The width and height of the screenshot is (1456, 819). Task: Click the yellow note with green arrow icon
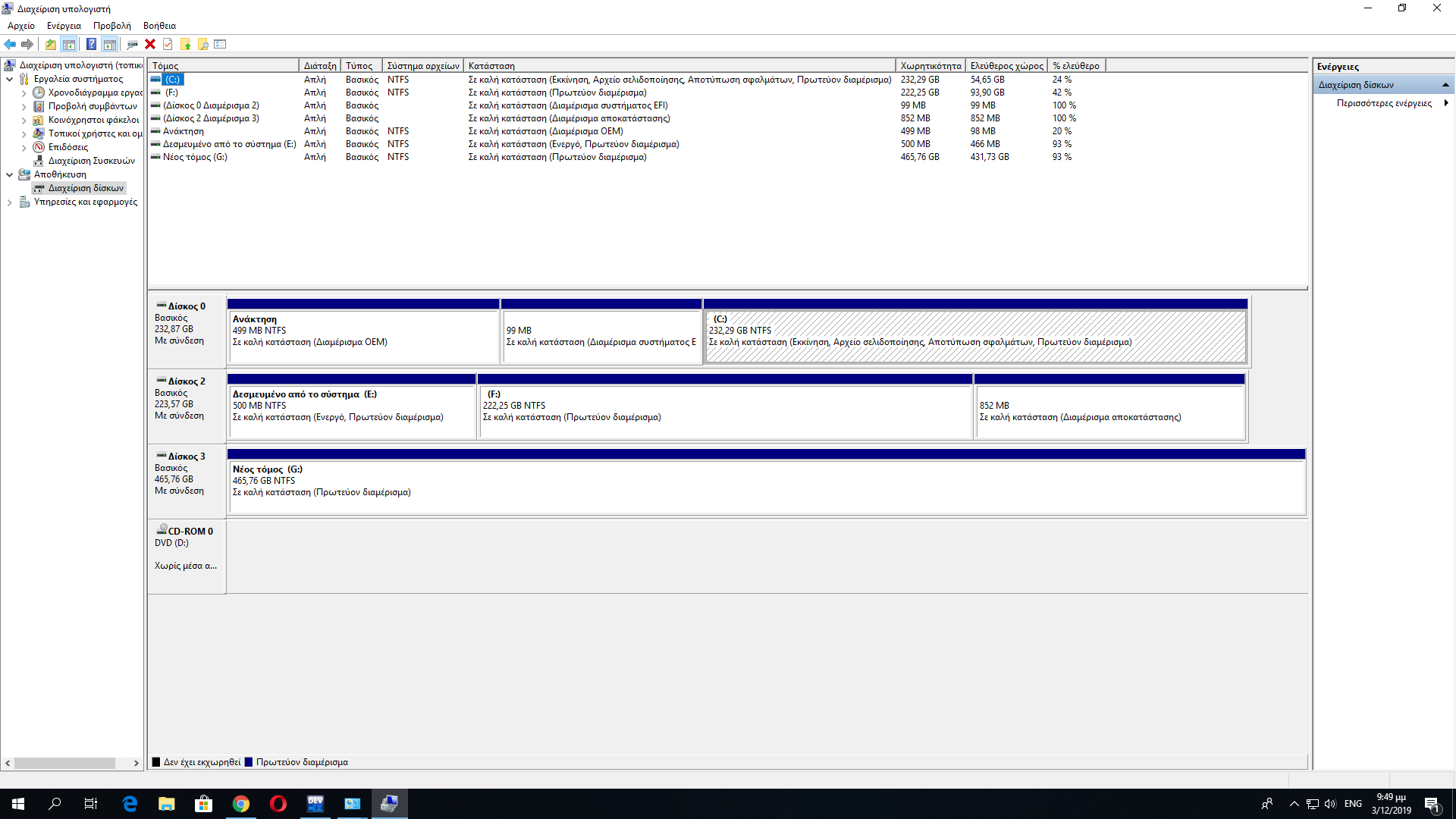185,44
